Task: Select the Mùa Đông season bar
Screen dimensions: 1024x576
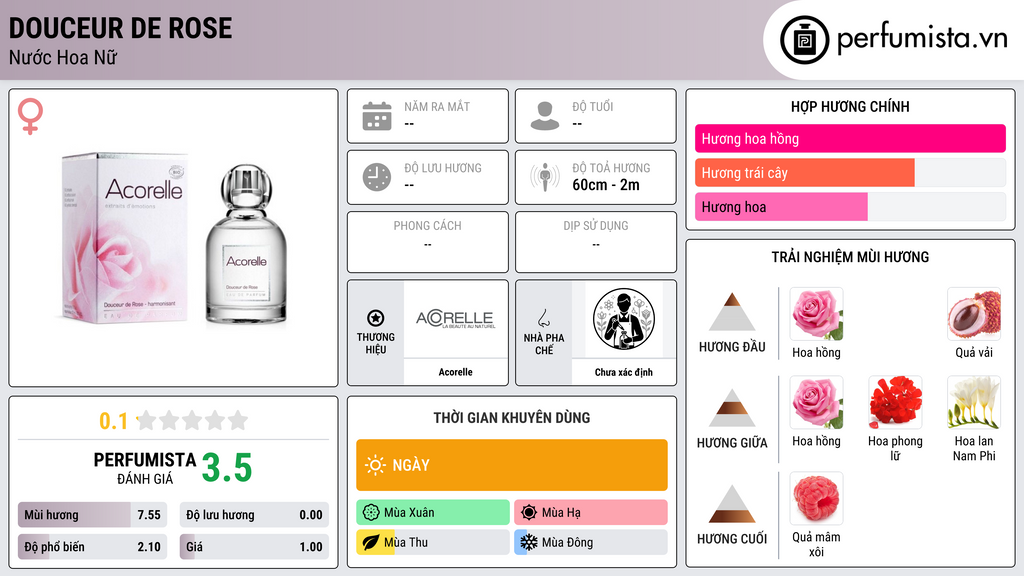Action: [x=591, y=542]
